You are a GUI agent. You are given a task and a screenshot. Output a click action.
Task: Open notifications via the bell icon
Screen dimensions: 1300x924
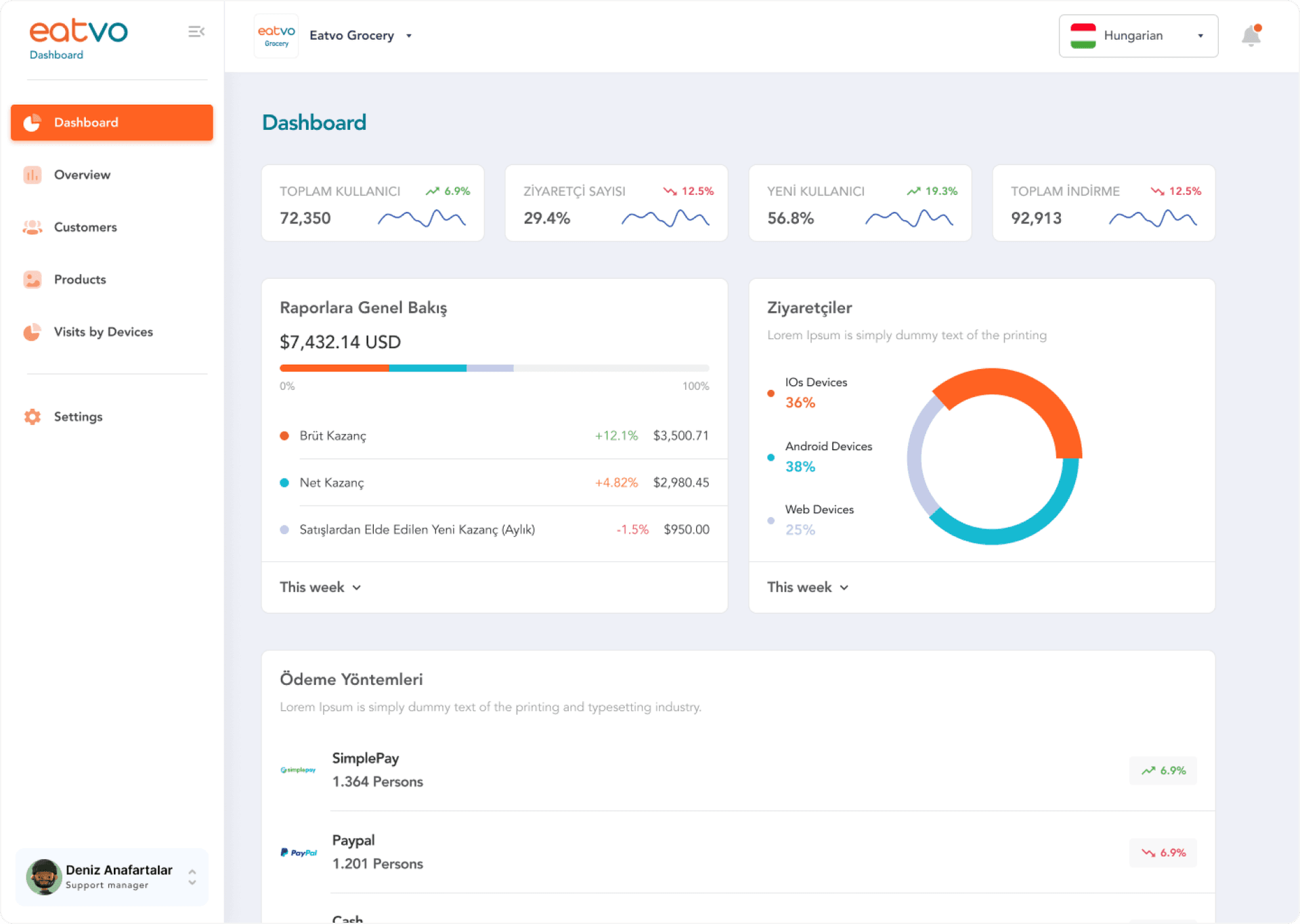click(x=1251, y=35)
